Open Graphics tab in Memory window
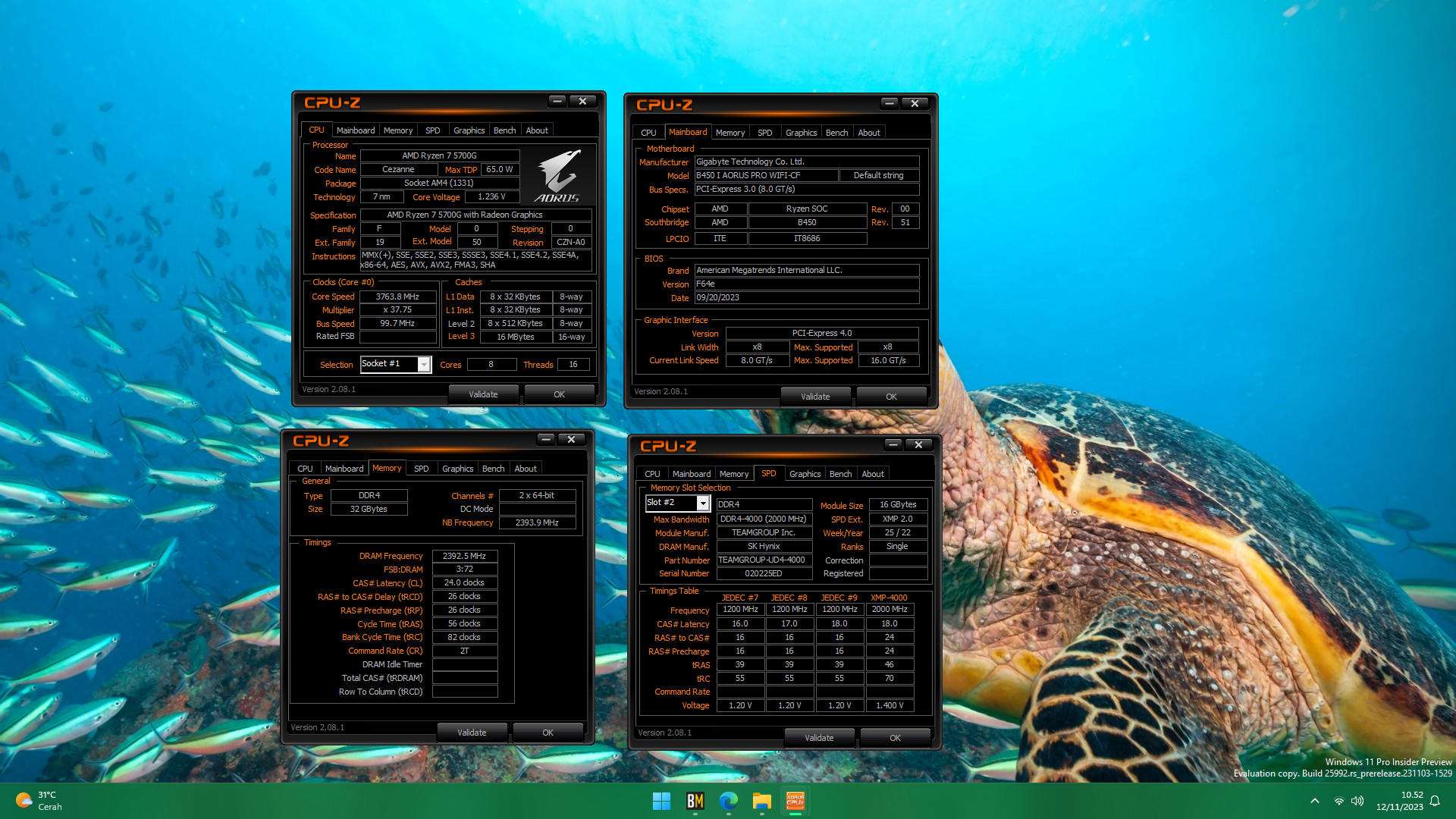This screenshot has width=1456, height=819. click(x=458, y=469)
